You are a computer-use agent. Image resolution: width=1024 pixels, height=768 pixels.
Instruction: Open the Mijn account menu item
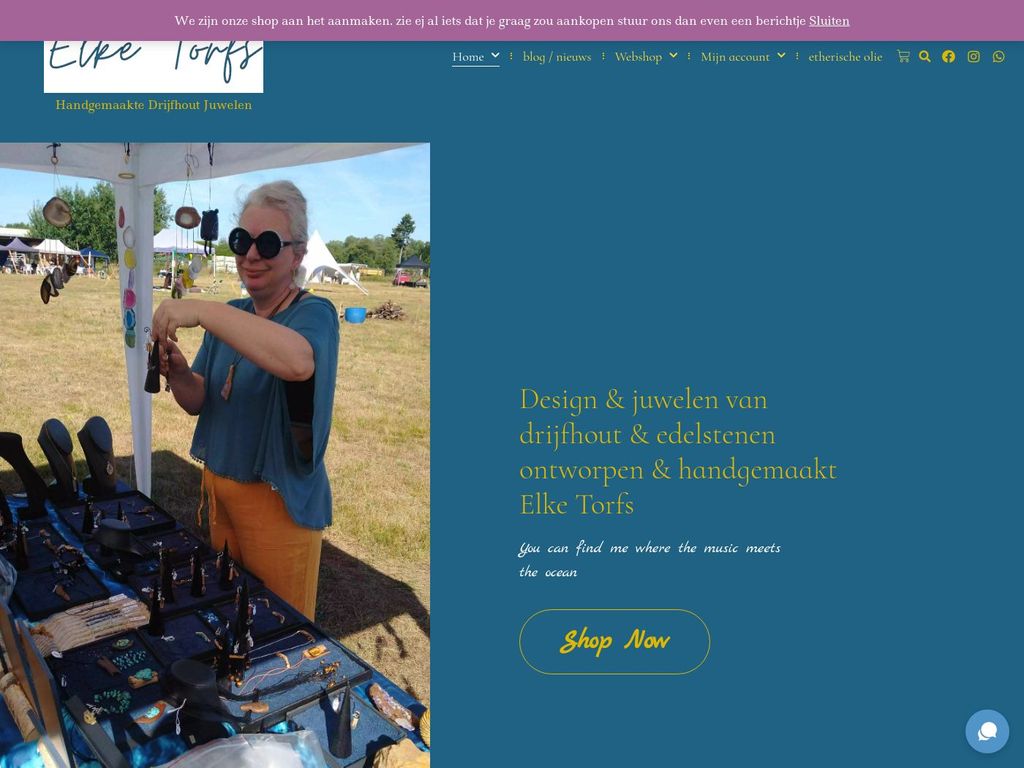[735, 57]
